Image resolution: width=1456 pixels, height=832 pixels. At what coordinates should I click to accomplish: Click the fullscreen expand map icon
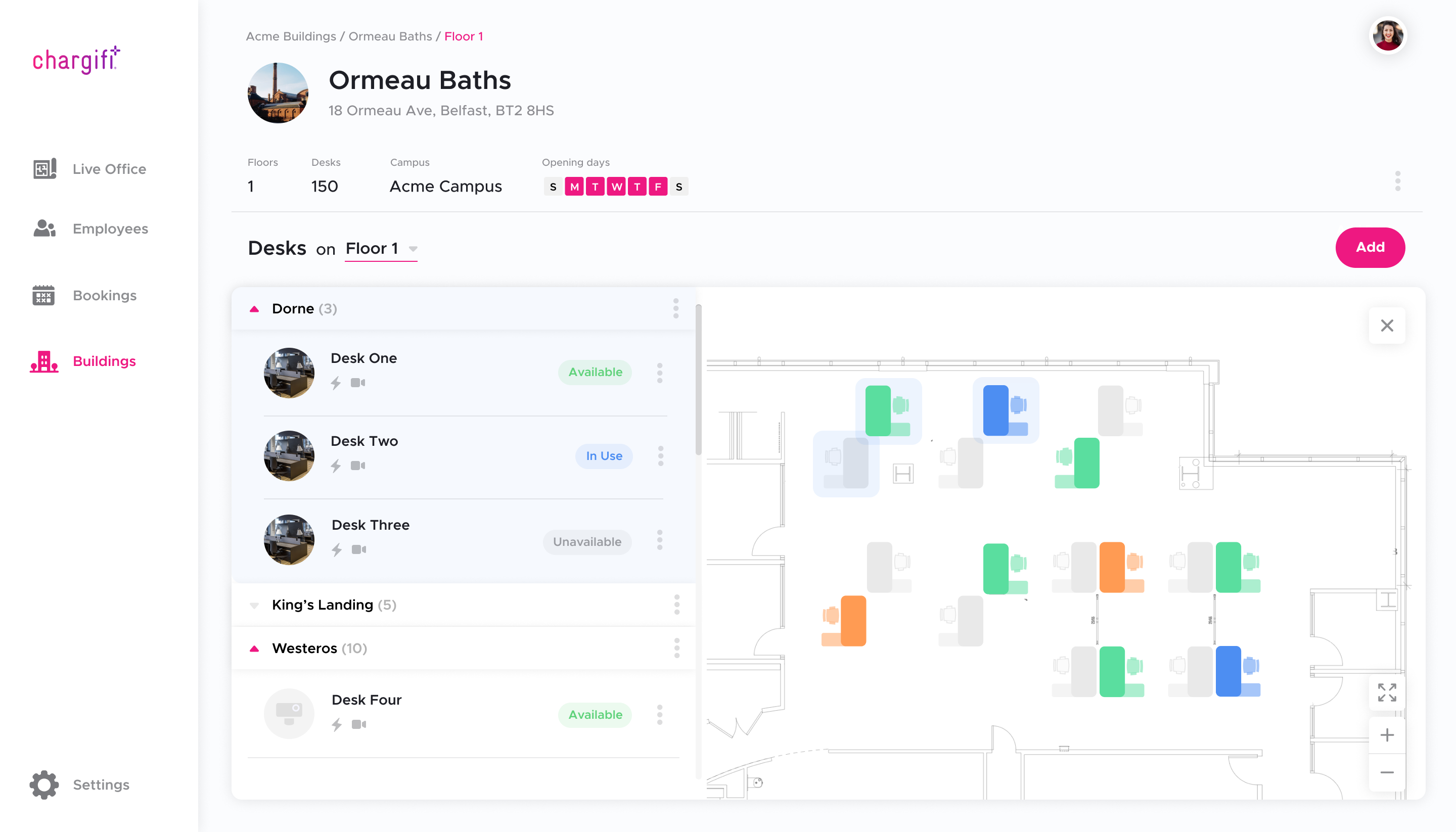point(1387,692)
